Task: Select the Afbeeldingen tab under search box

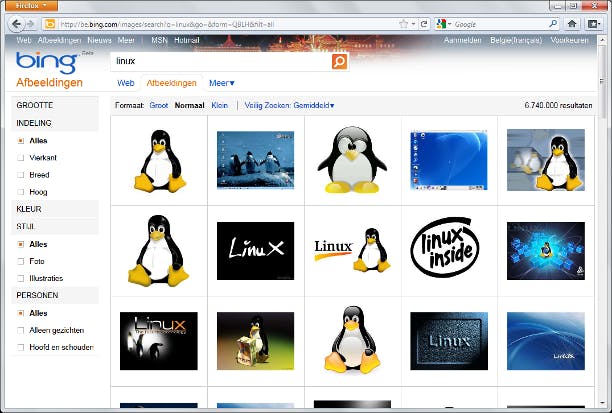Action: (x=171, y=83)
